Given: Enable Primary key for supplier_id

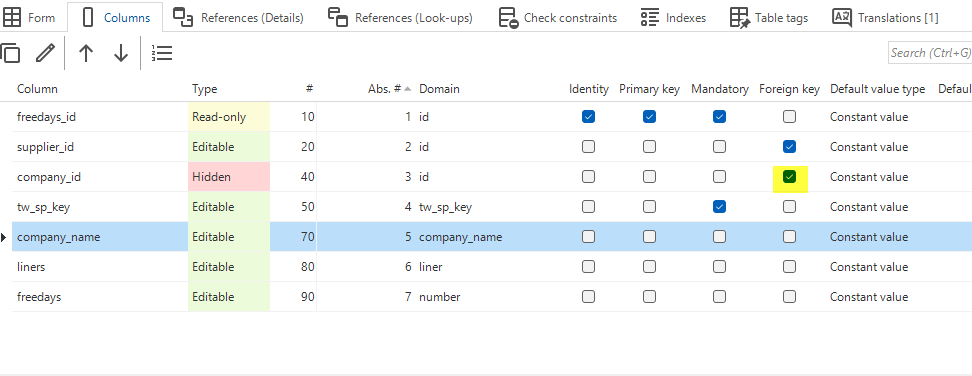Looking at the screenshot, I should (x=649, y=147).
